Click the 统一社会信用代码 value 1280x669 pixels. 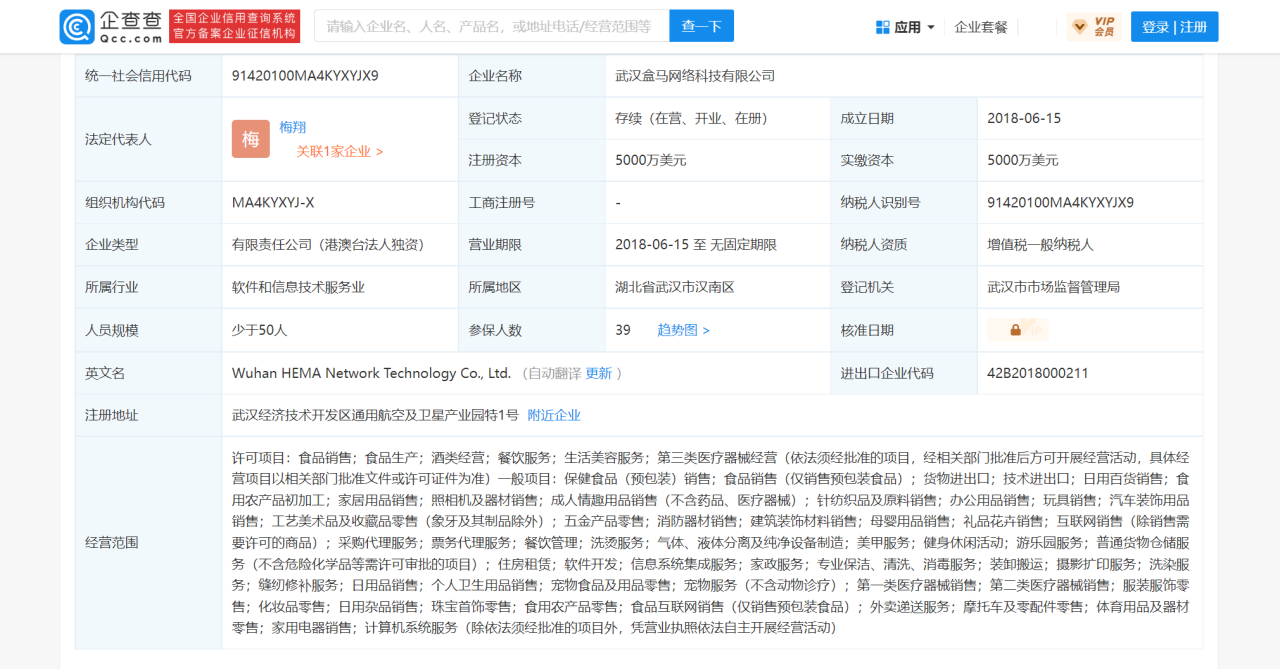(305, 76)
